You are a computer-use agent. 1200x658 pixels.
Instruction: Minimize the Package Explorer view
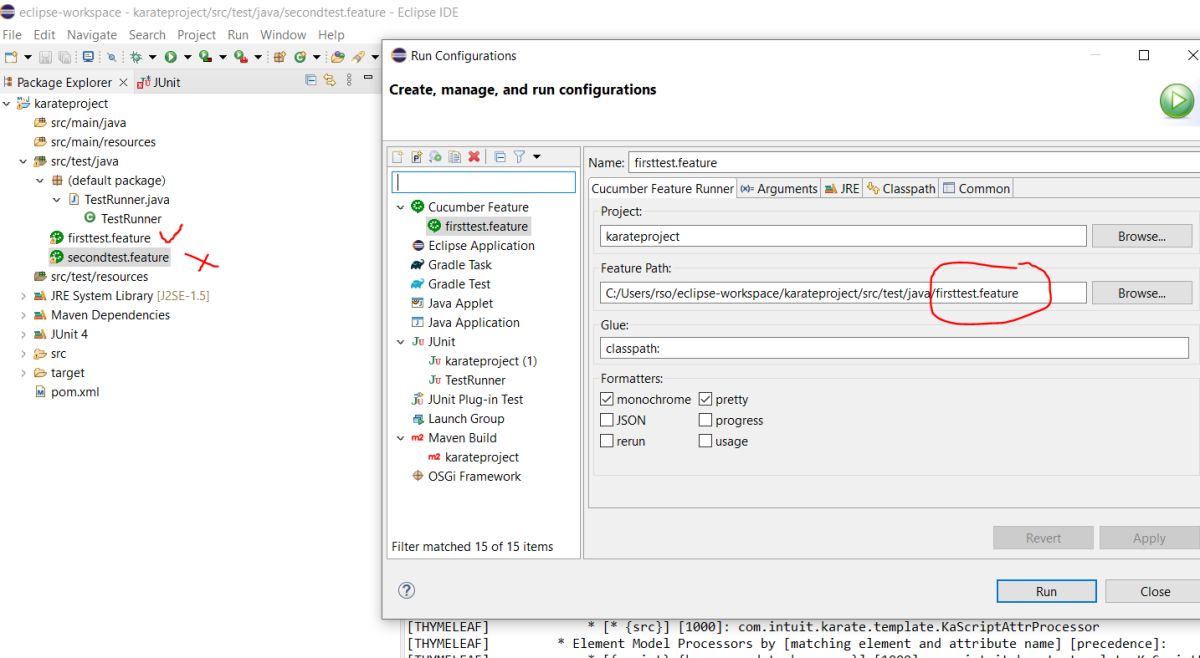tap(368, 77)
